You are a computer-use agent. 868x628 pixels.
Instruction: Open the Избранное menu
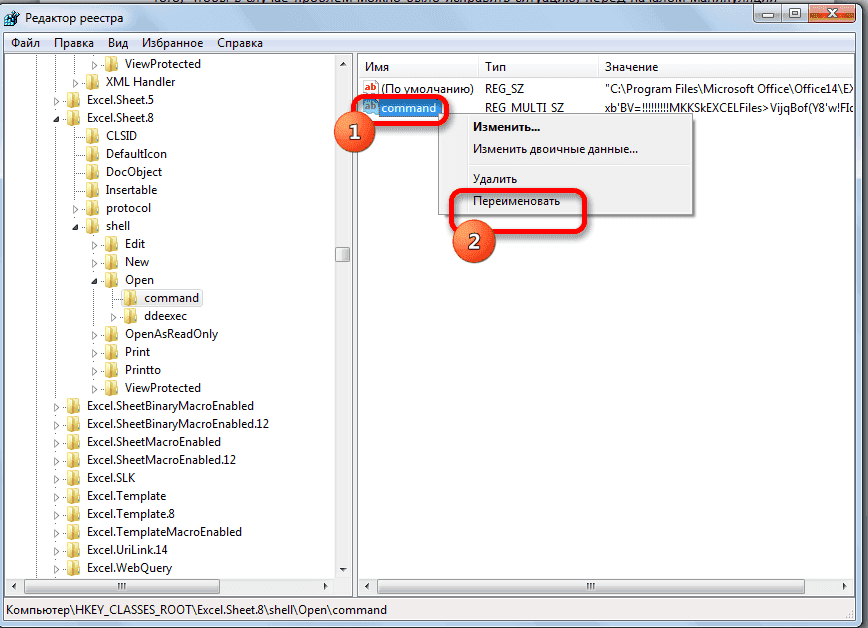173,43
